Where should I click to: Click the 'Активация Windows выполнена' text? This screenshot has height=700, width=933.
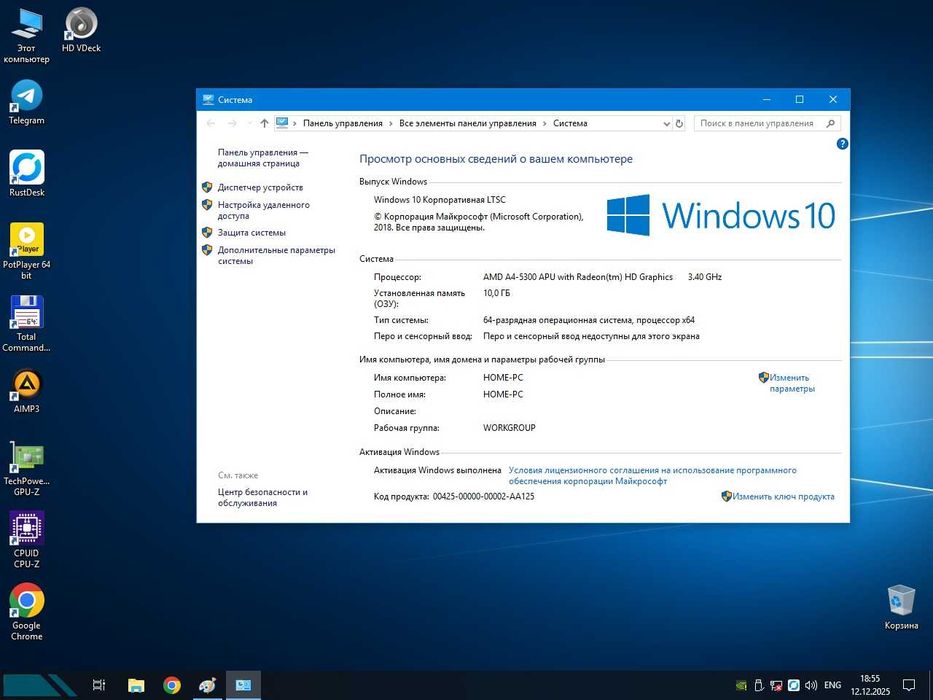point(437,470)
